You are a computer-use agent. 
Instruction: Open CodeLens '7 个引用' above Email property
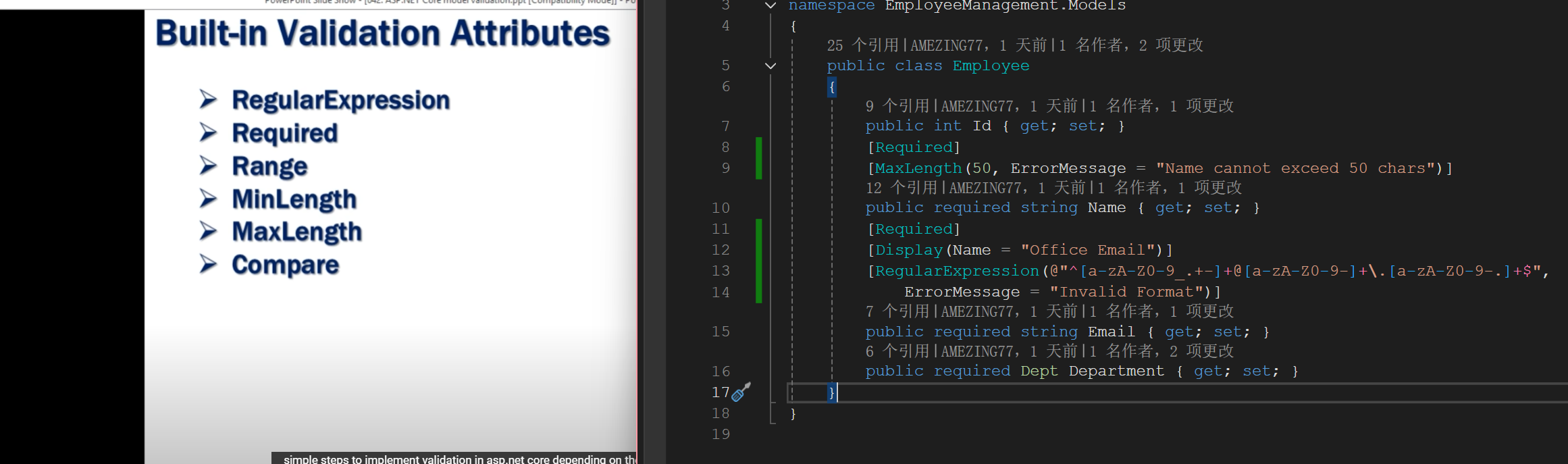coord(897,311)
